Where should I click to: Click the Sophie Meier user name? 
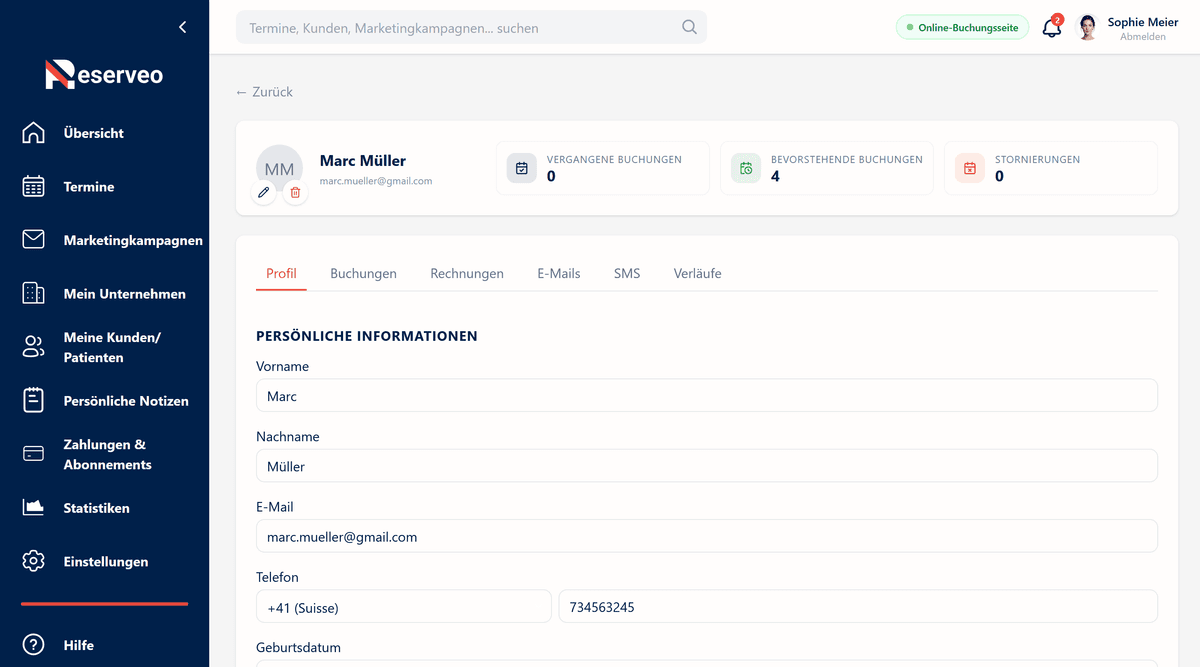1143,22
